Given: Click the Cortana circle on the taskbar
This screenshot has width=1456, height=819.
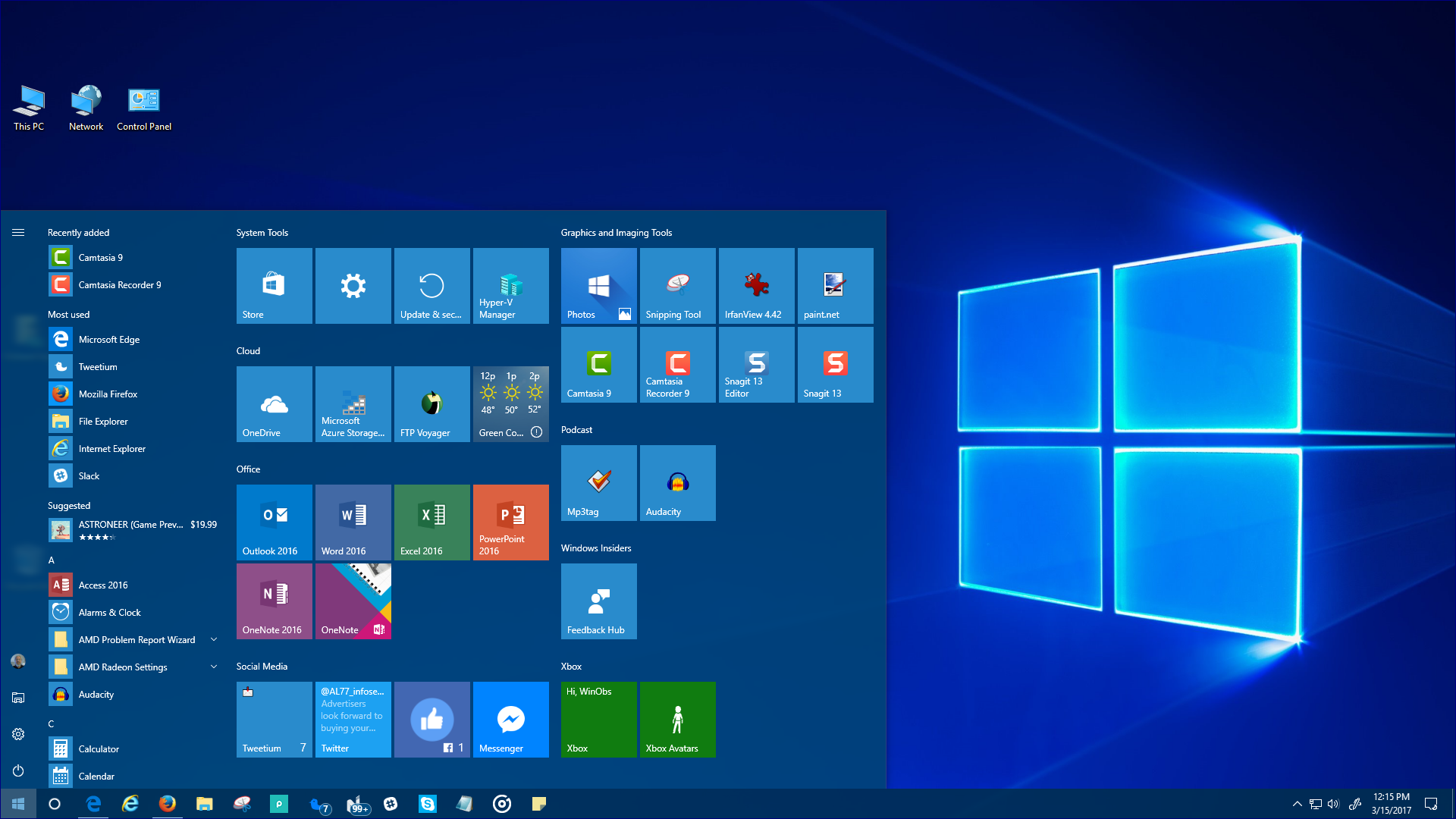Looking at the screenshot, I should [x=55, y=804].
